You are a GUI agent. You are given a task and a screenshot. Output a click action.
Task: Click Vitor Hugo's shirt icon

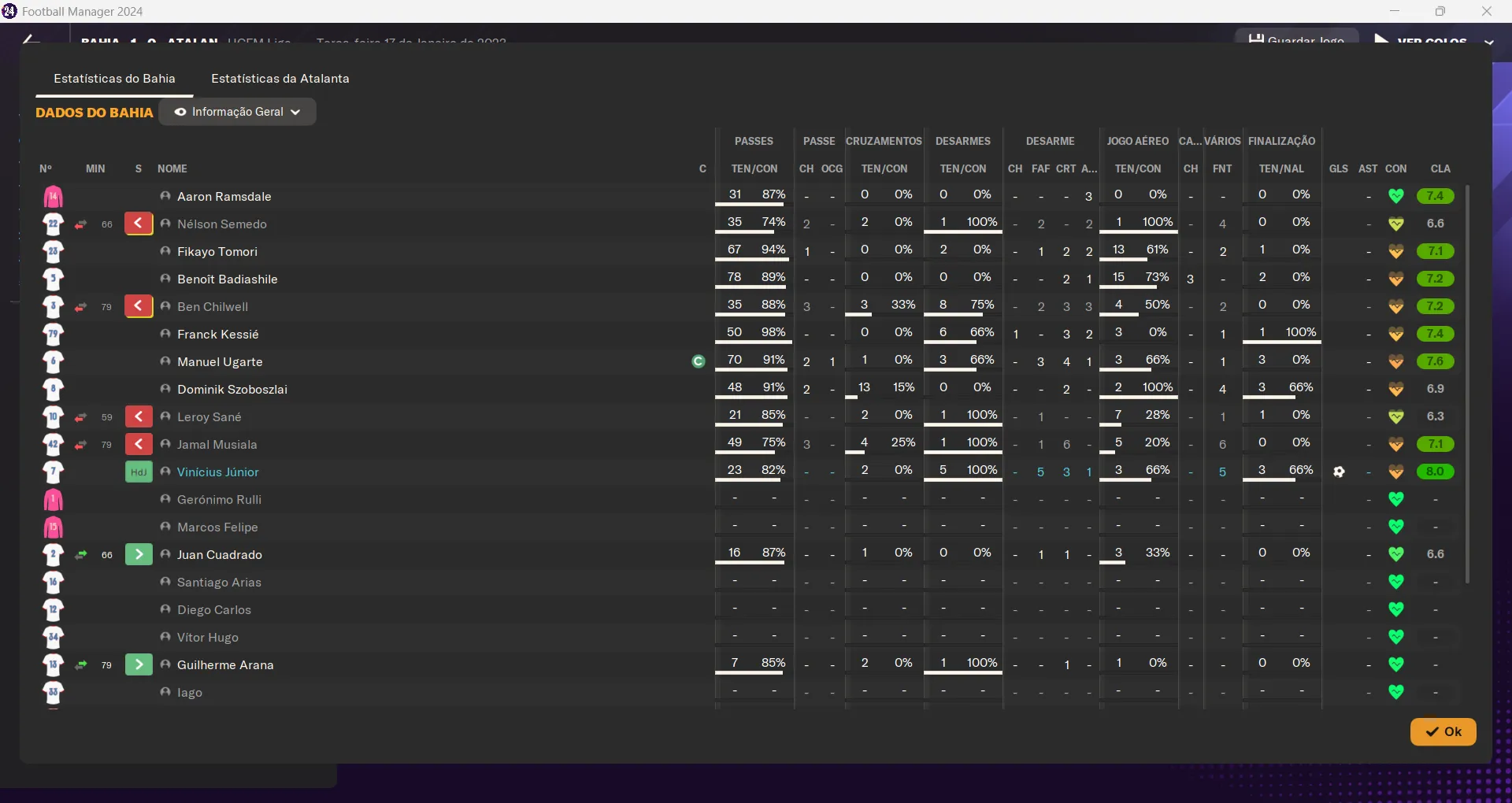click(x=53, y=638)
